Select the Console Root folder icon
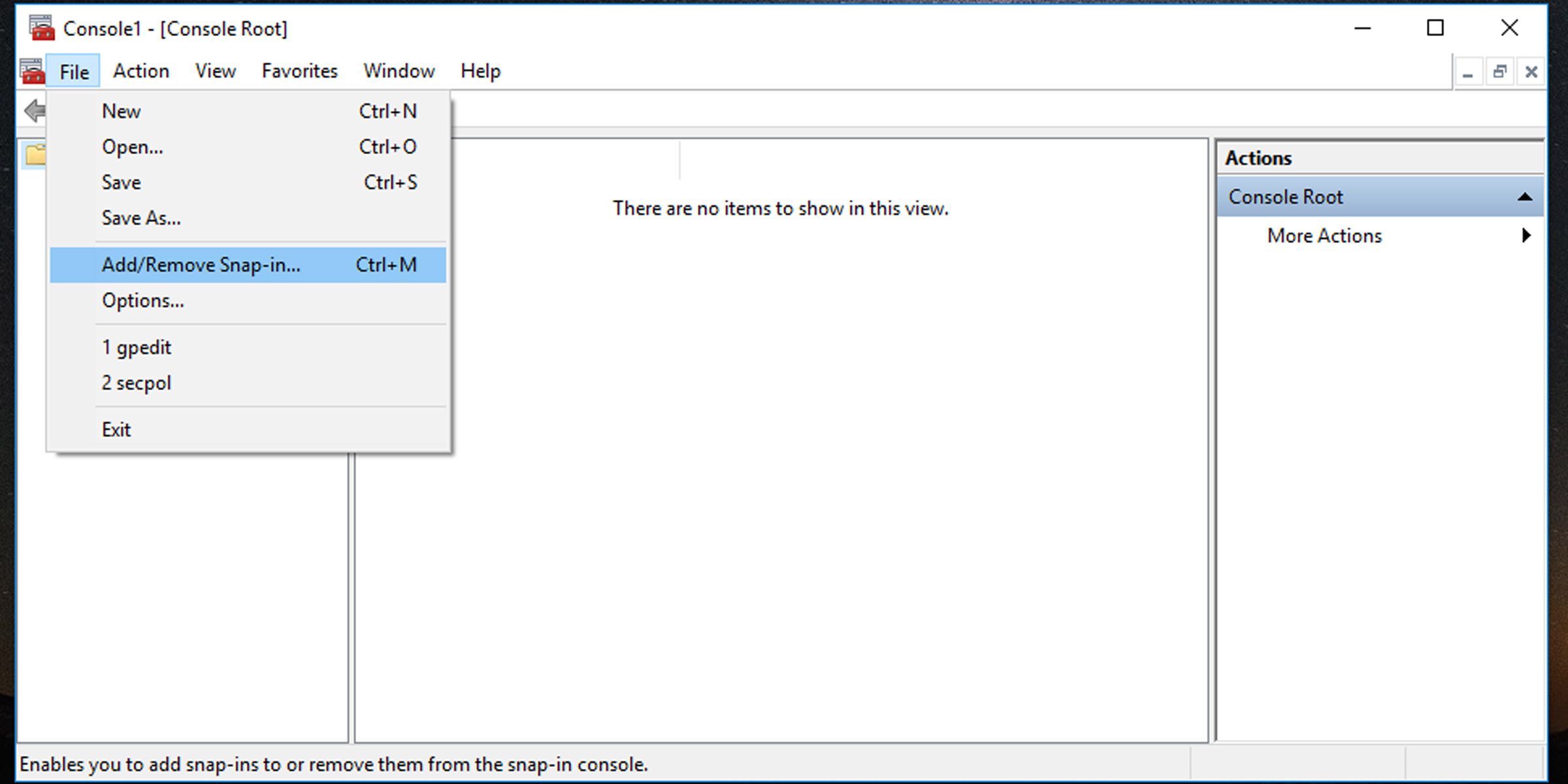 pyautogui.click(x=35, y=155)
